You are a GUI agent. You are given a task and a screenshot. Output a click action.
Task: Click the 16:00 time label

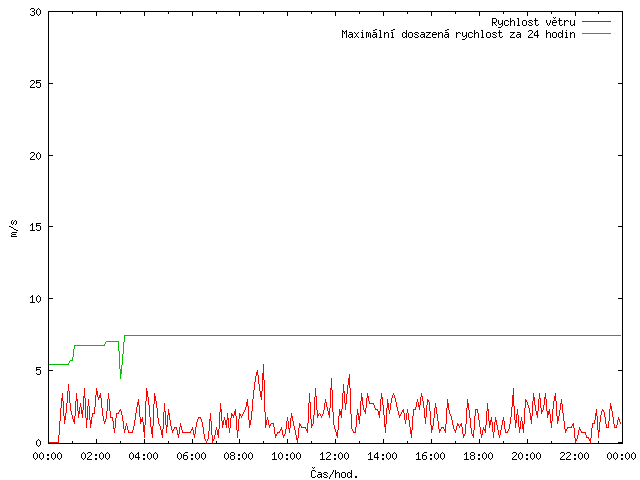[430, 456]
